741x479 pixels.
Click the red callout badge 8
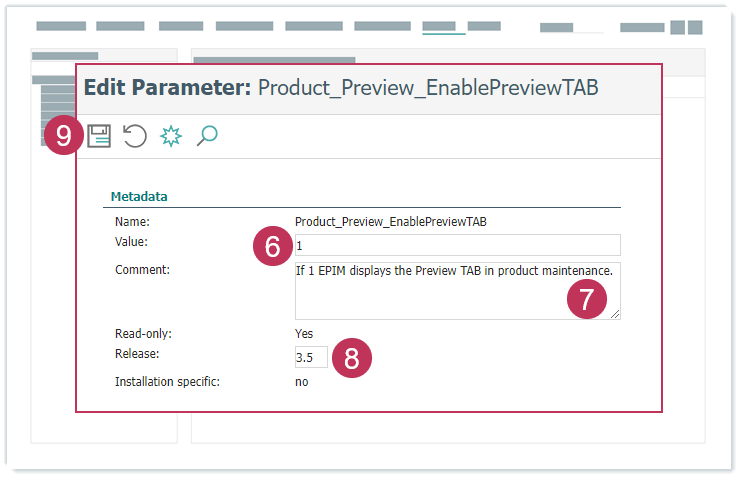351,358
